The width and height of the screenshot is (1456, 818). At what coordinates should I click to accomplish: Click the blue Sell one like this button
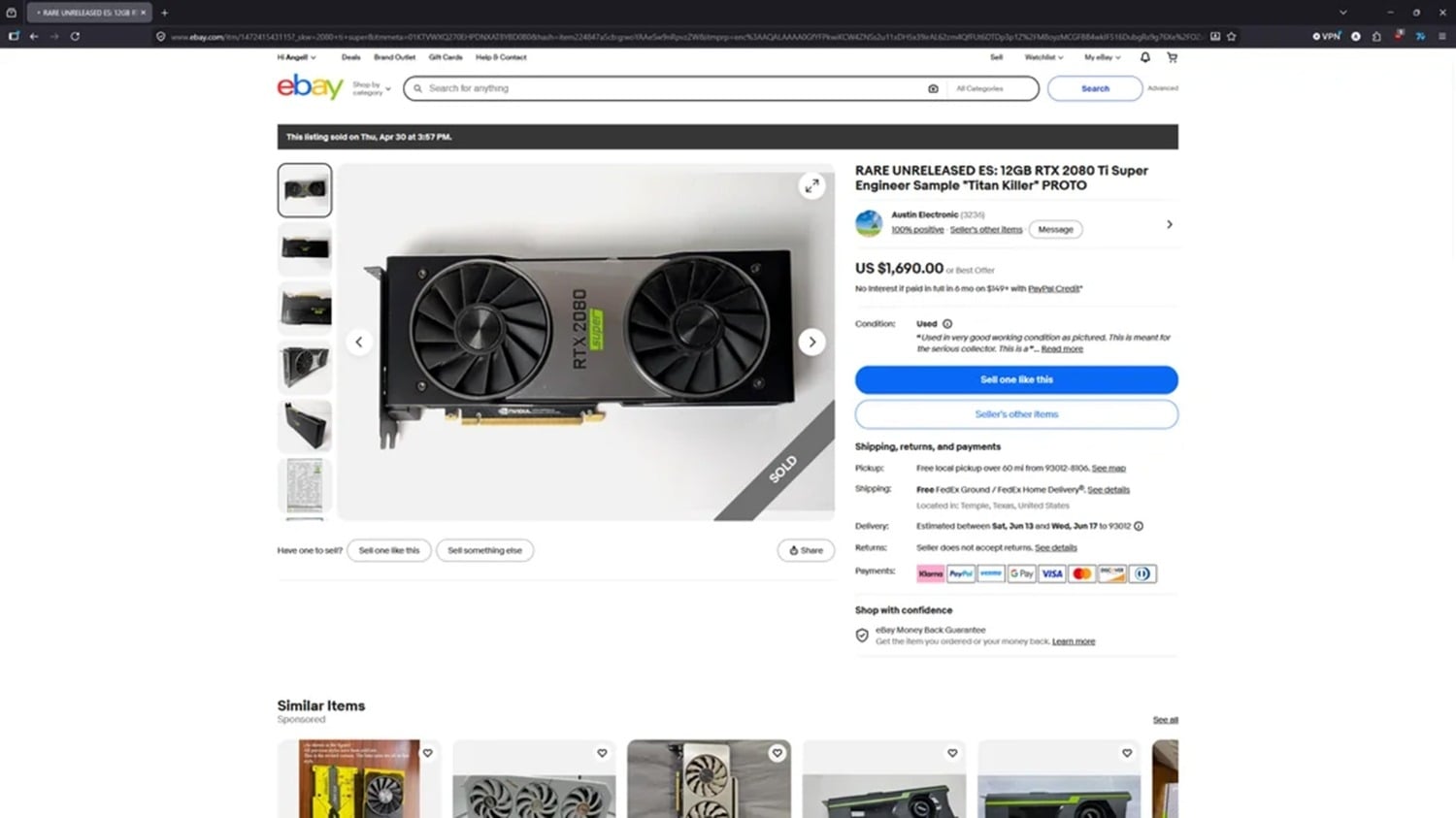click(1016, 379)
